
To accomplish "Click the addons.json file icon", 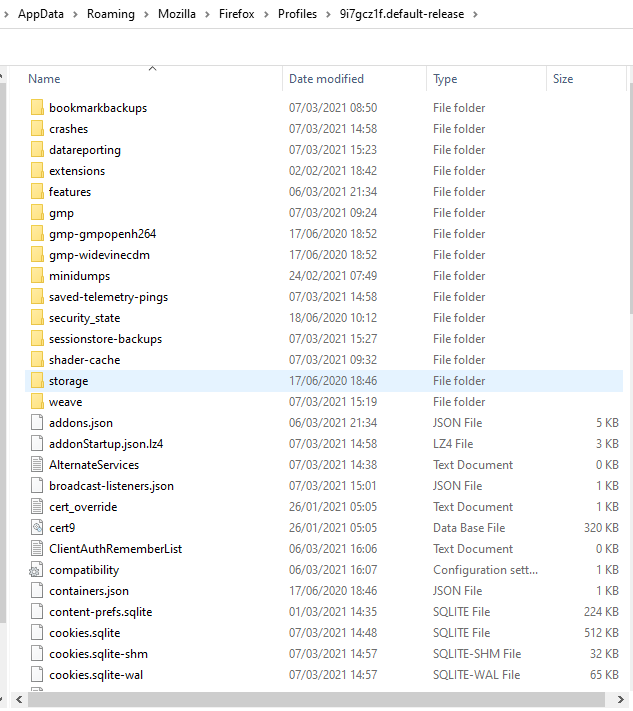I will coord(37,423).
